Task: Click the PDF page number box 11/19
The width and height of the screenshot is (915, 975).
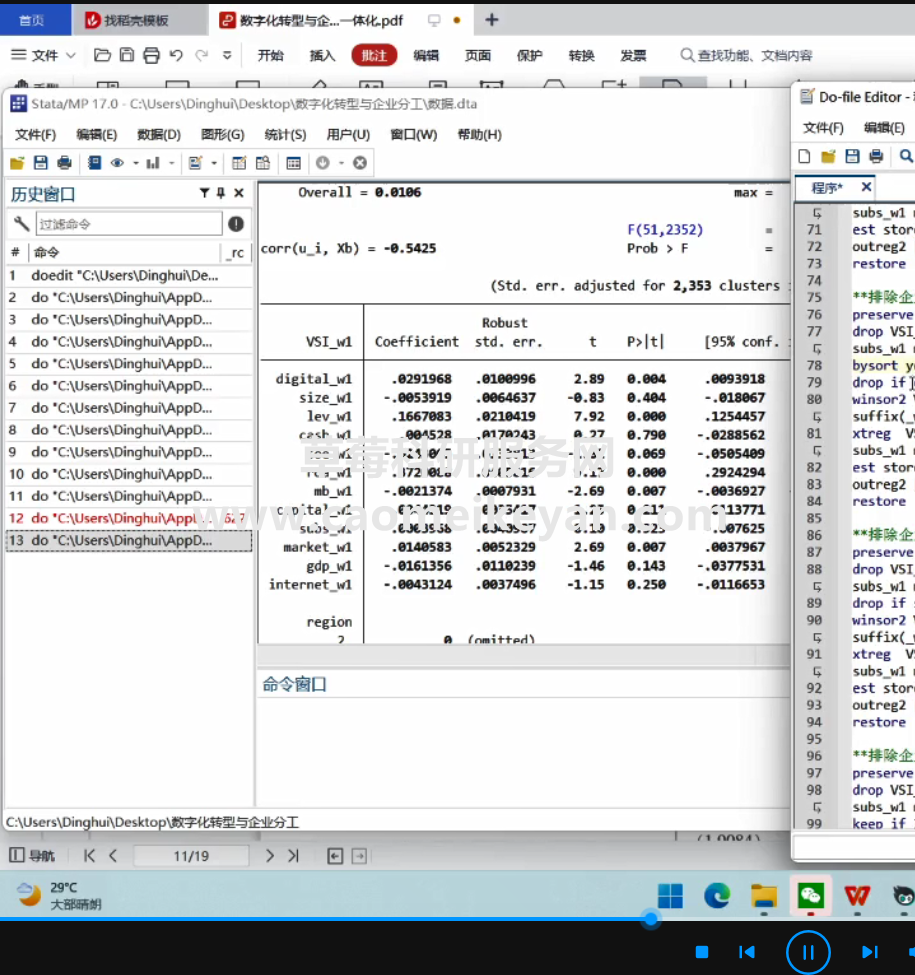Action: click(x=191, y=856)
